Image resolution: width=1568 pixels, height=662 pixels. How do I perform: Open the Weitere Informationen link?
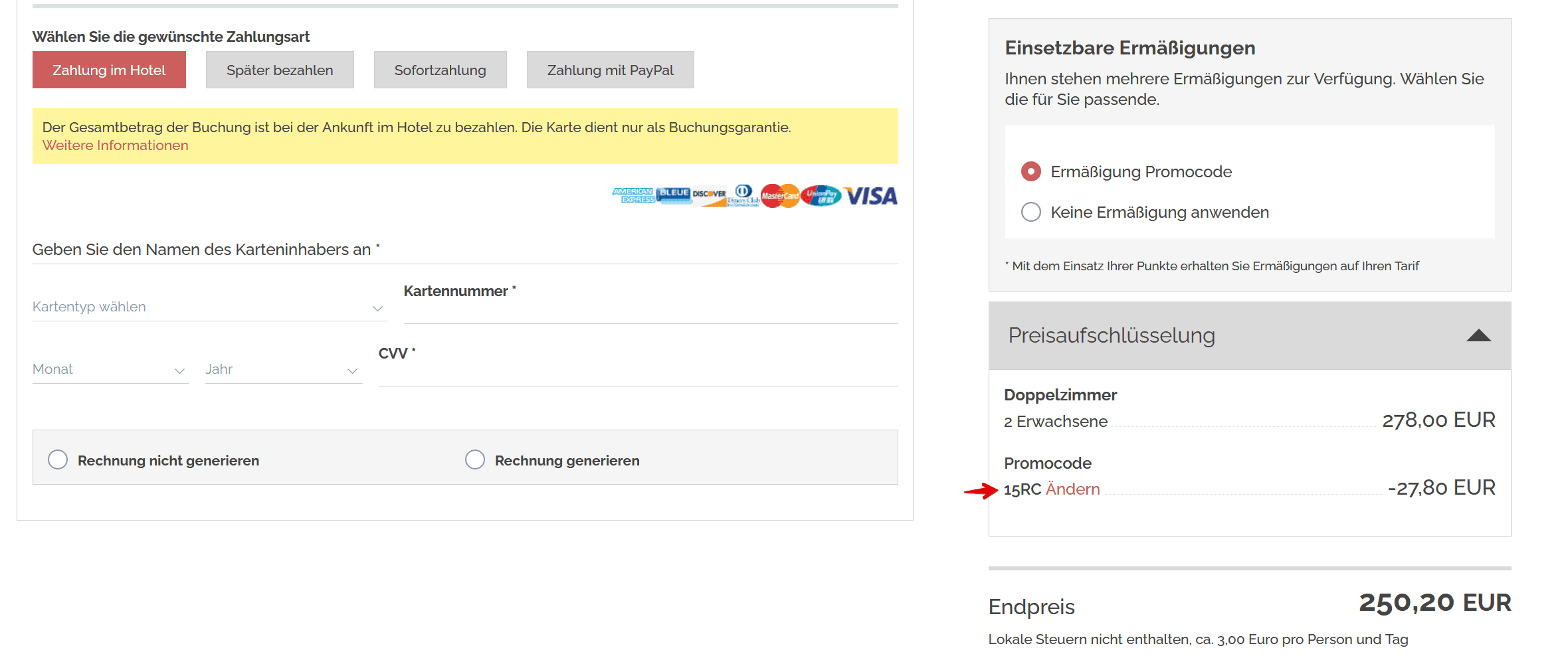[116, 145]
